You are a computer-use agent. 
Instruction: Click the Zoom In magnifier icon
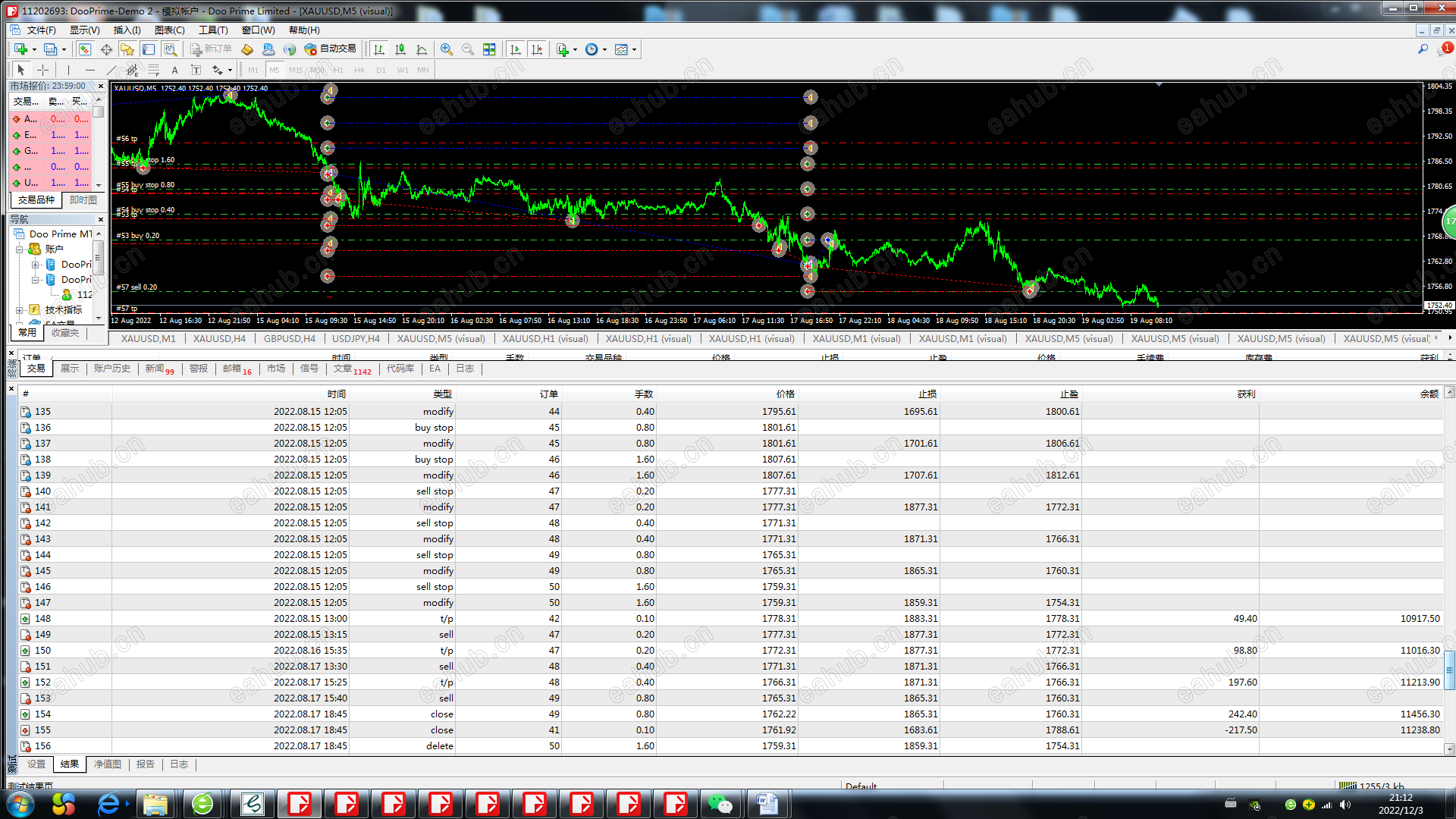click(447, 49)
